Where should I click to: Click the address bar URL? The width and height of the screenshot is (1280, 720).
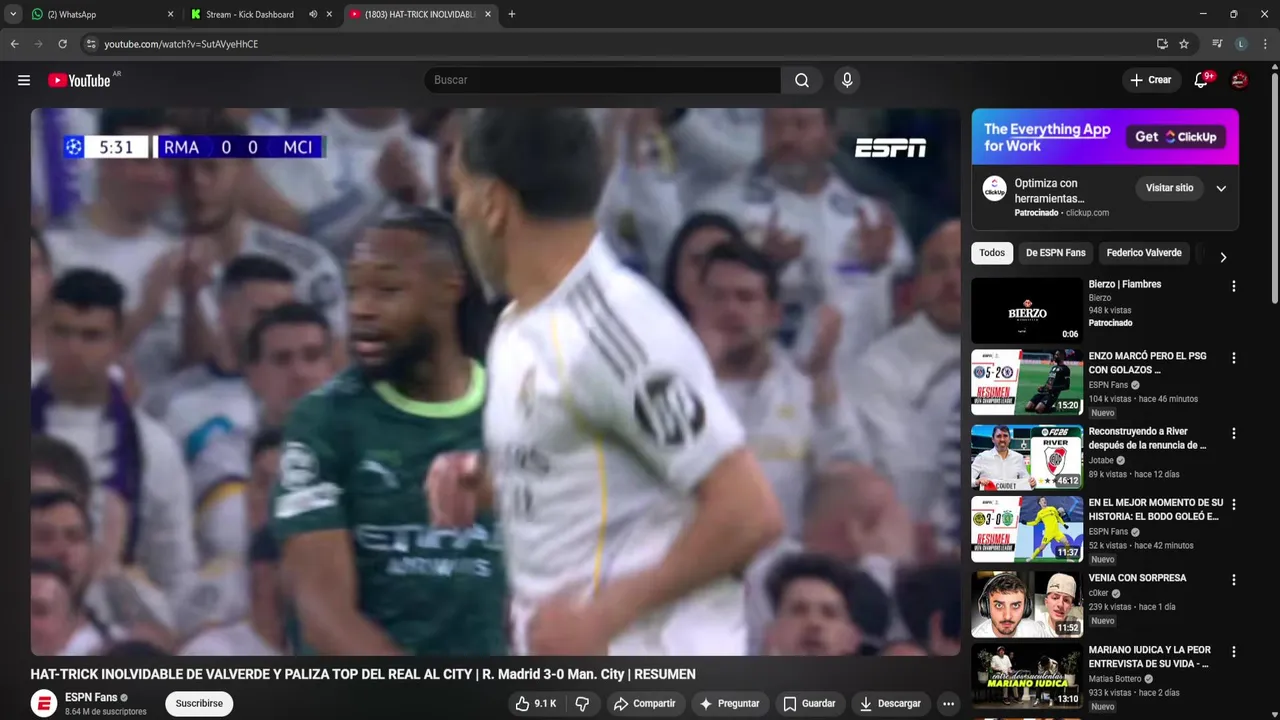(x=181, y=44)
